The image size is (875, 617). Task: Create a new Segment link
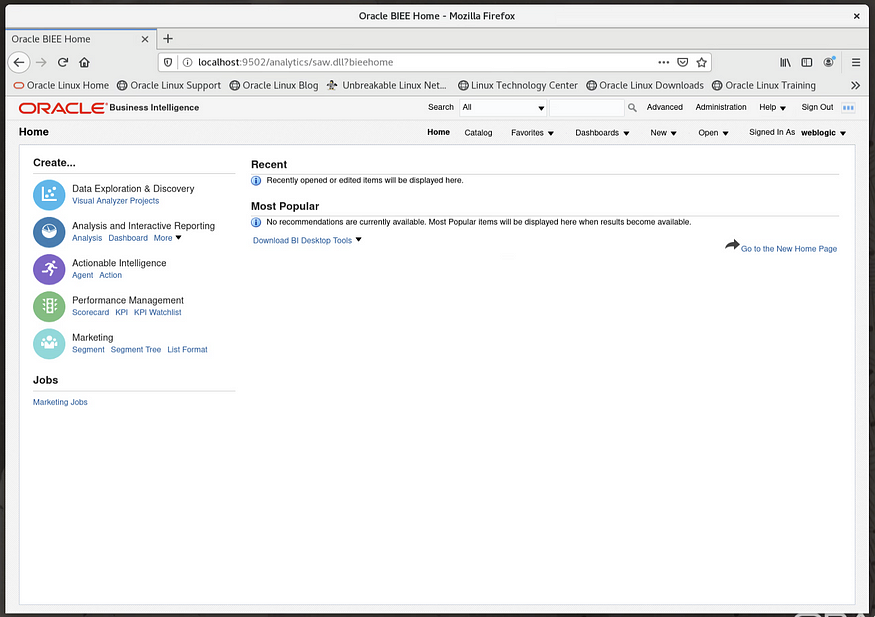tap(88, 350)
